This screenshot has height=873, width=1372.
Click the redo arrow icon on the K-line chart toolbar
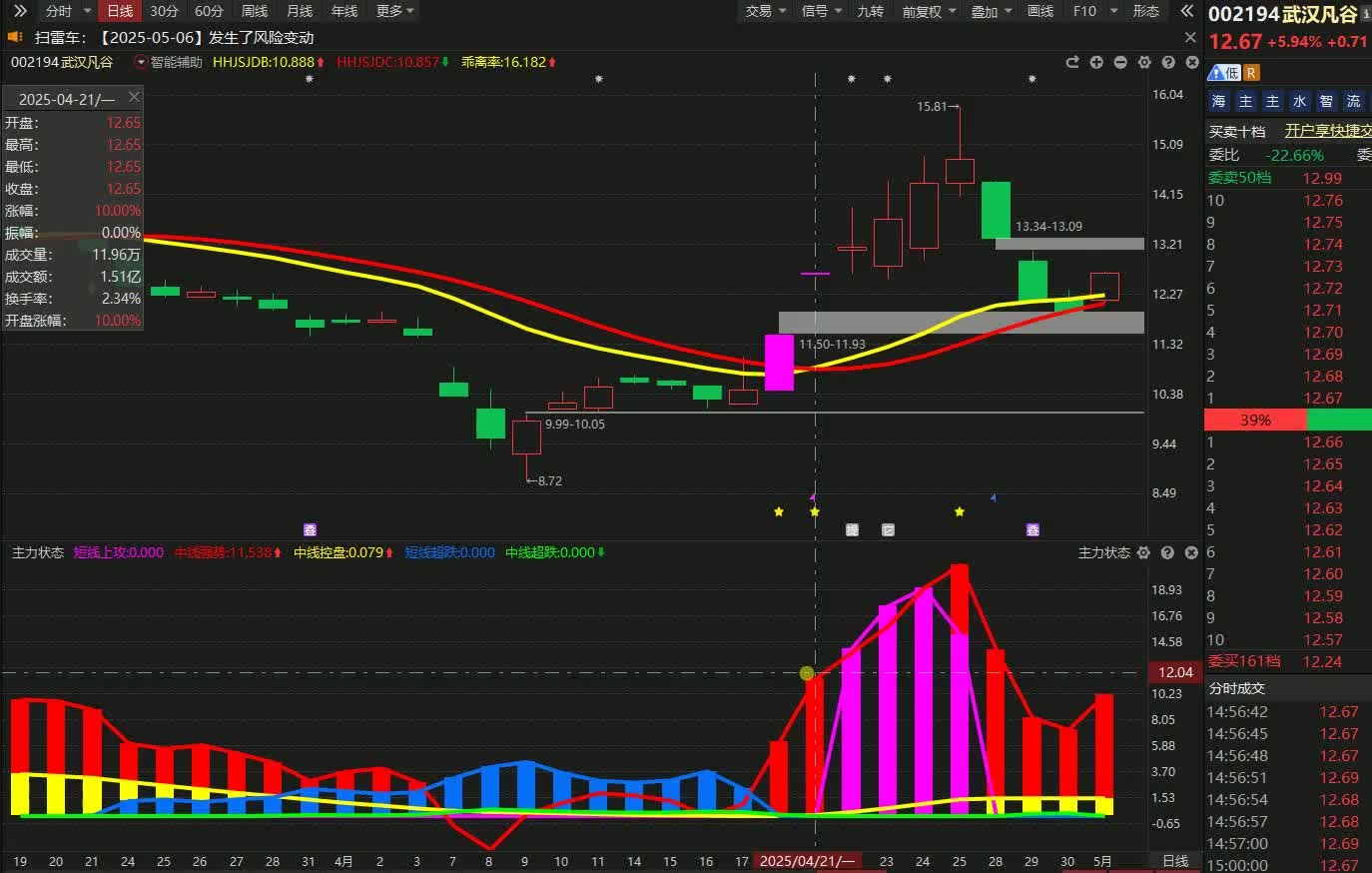click(1072, 62)
